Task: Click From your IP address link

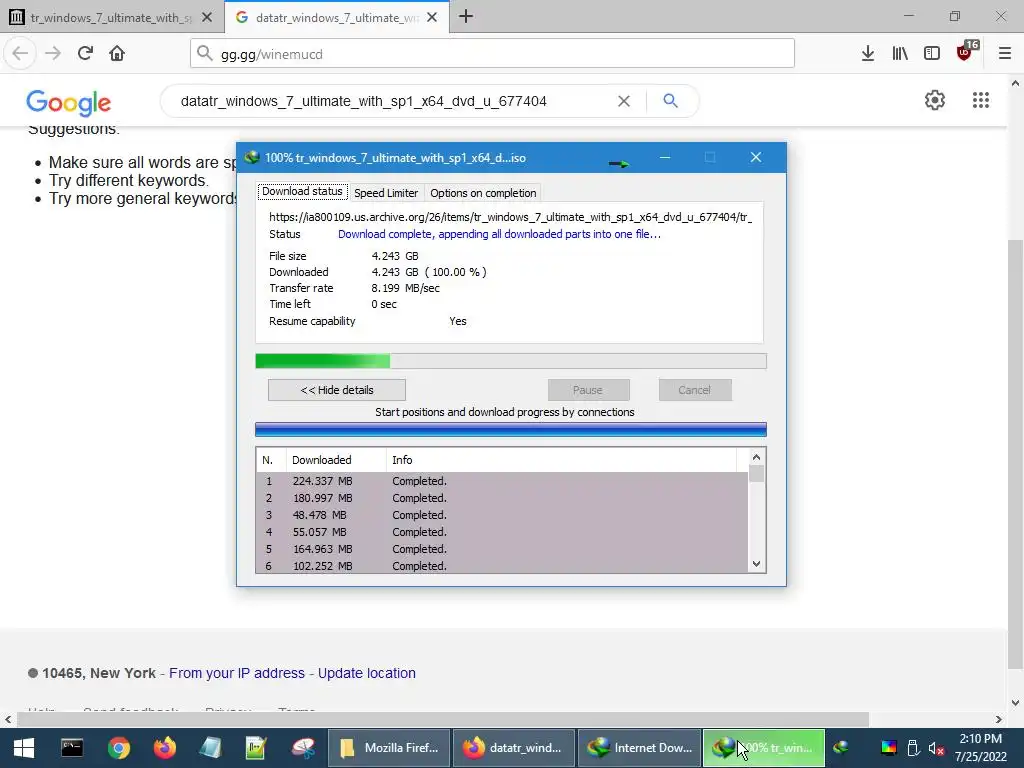Action: click(x=237, y=673)
